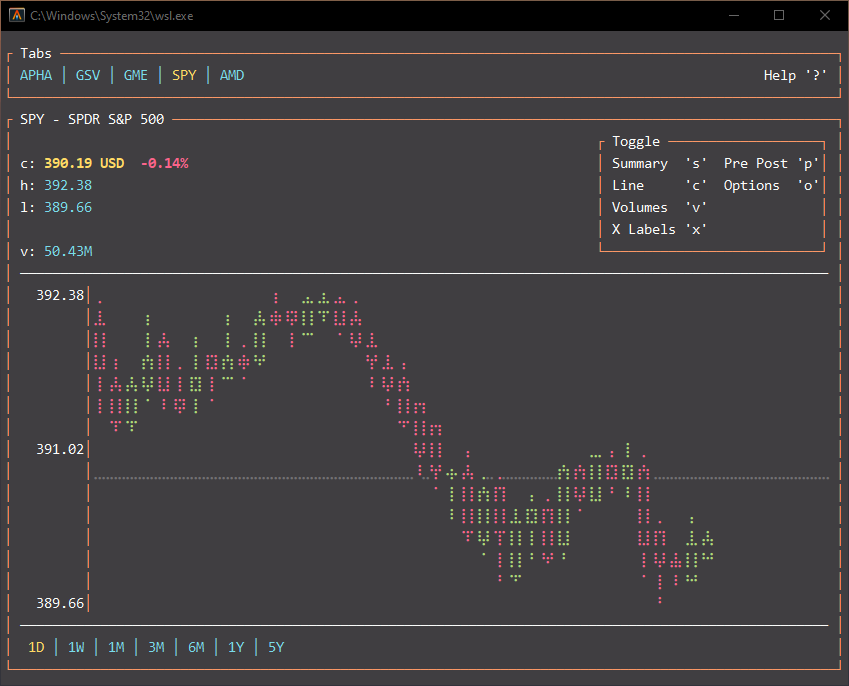Choose the 6M time range
849x686 pixels.
click(x=196, y=647)
